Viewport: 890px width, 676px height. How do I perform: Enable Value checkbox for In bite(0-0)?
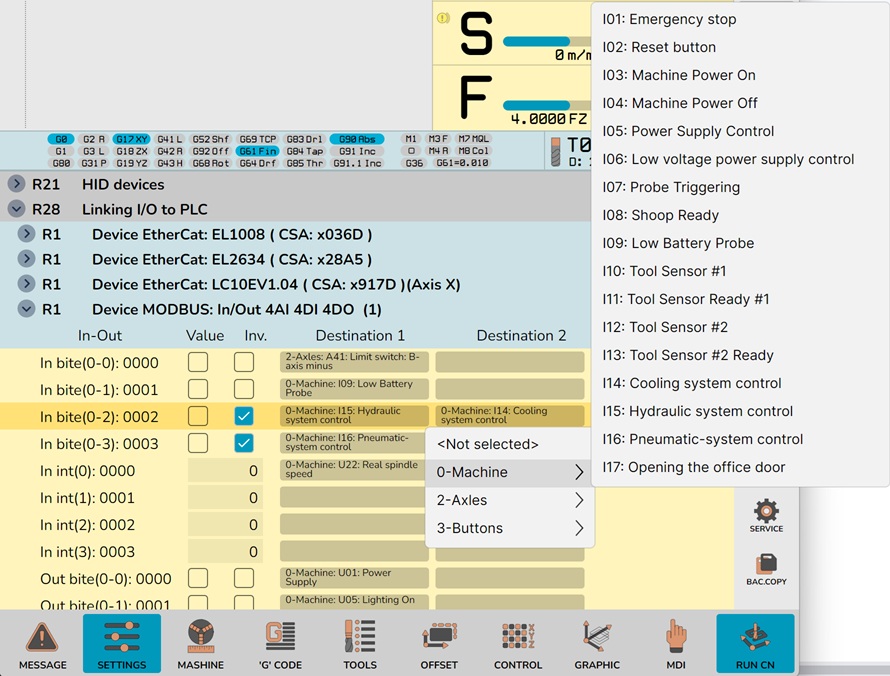pos(198,362)
